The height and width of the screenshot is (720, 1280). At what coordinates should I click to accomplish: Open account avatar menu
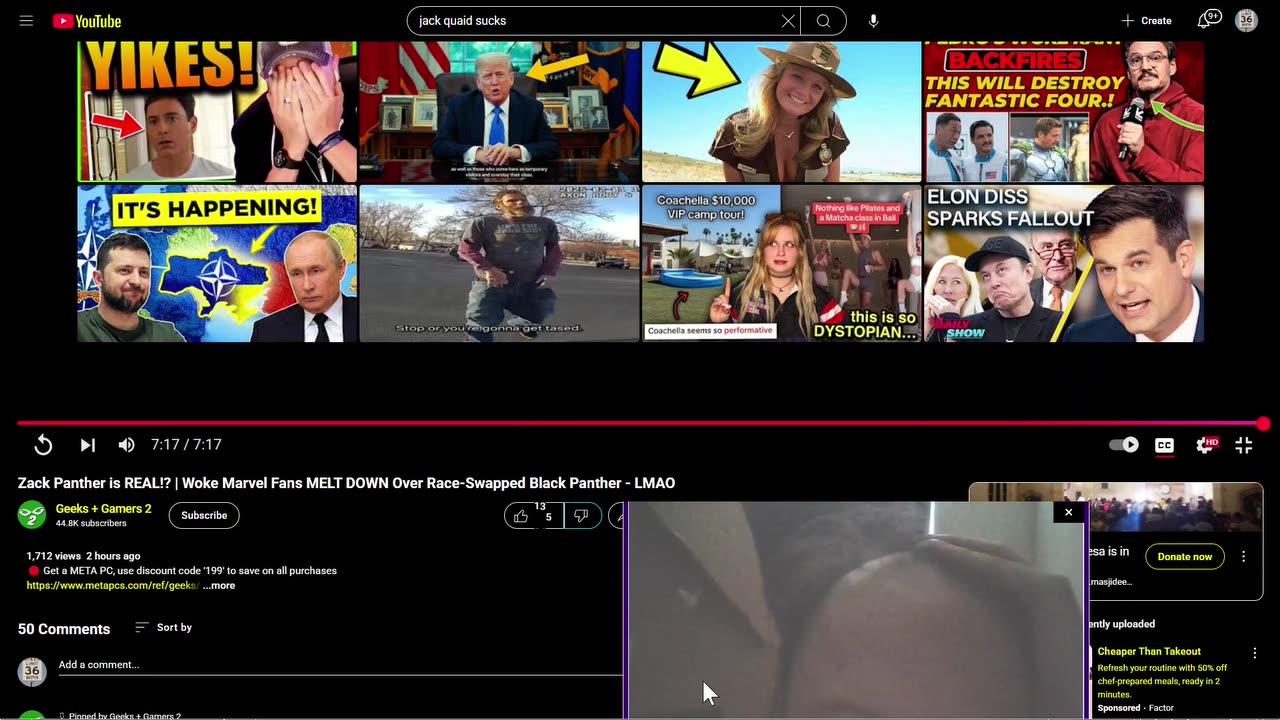(1246, 20)
